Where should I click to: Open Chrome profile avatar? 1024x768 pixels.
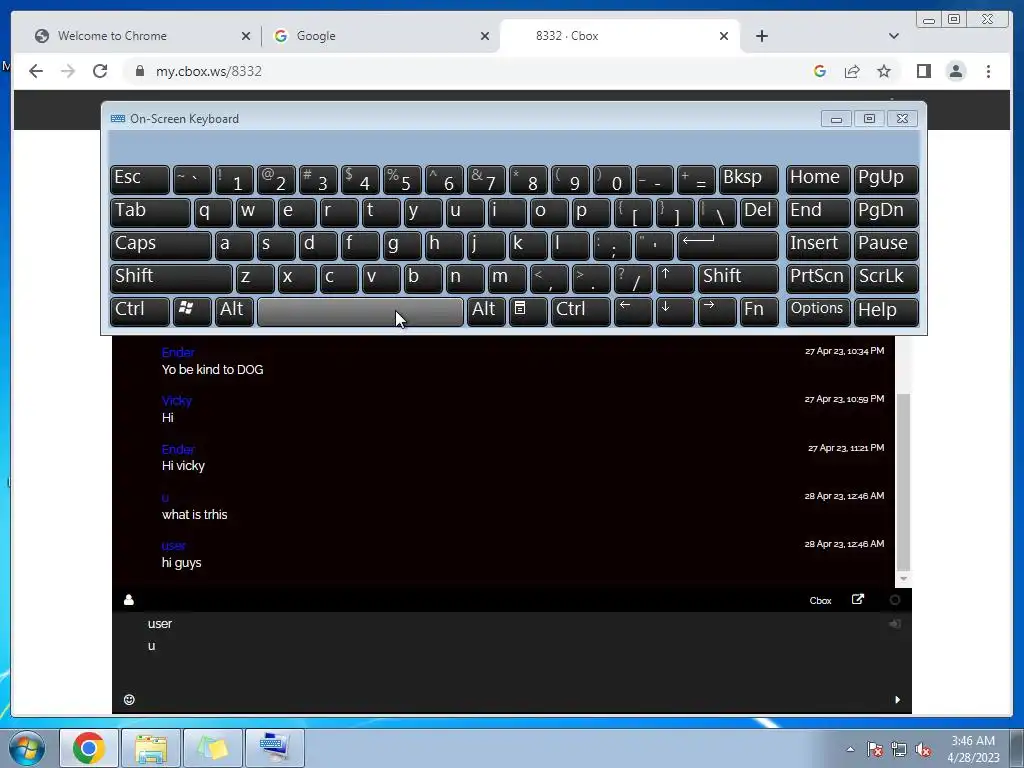(956, 71)
